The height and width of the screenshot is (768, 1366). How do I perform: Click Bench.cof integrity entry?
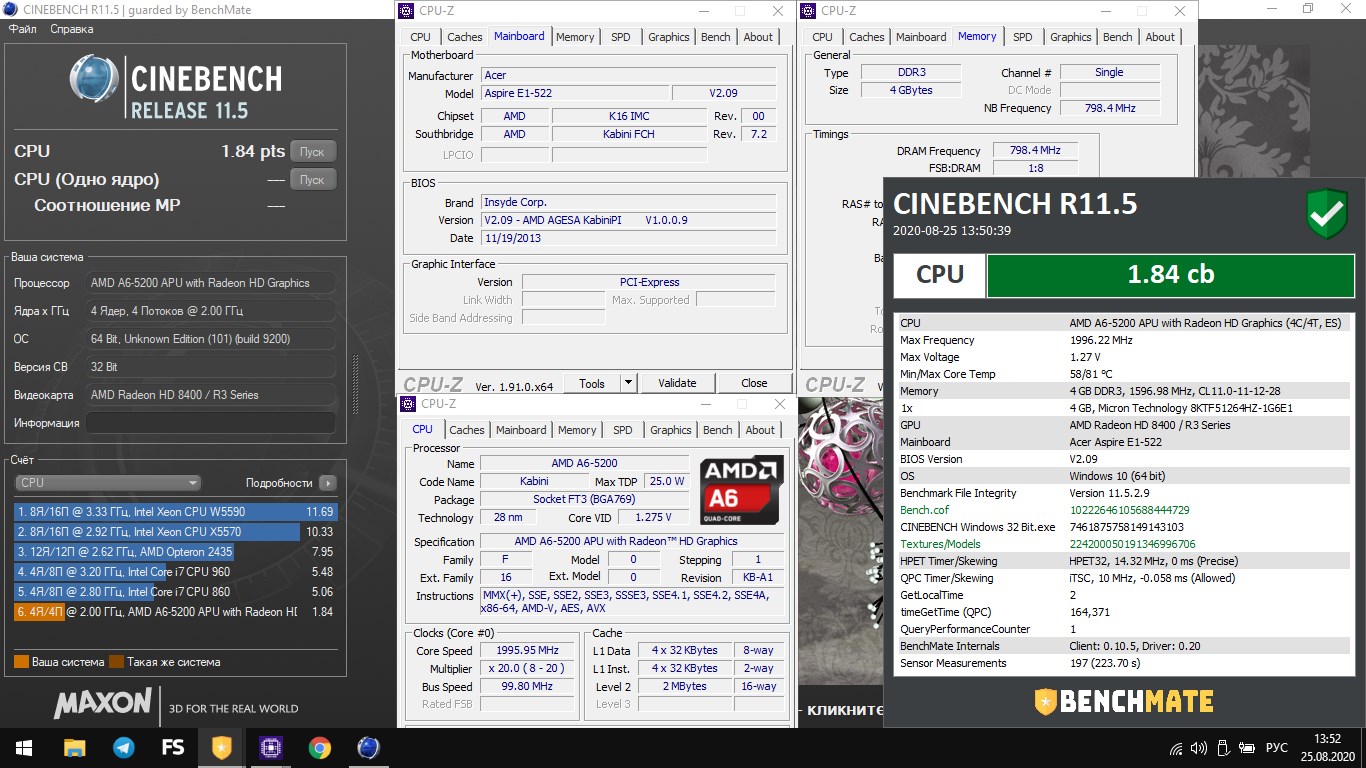point(1126,510)
